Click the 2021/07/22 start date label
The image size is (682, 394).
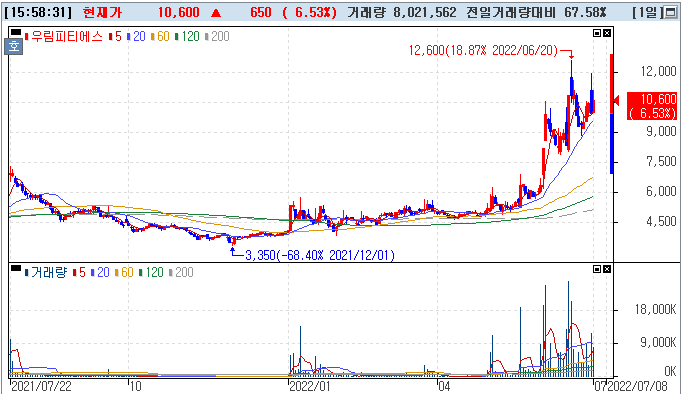point(41,386)
